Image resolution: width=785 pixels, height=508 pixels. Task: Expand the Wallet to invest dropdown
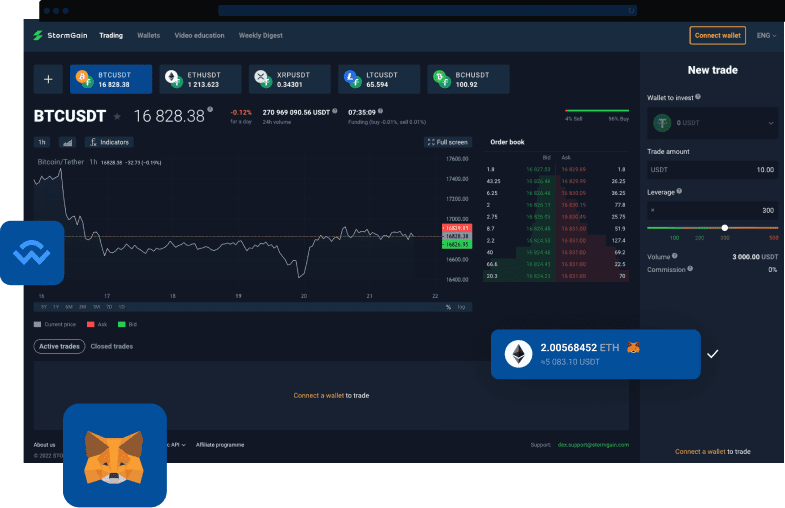tap(771, 123)
